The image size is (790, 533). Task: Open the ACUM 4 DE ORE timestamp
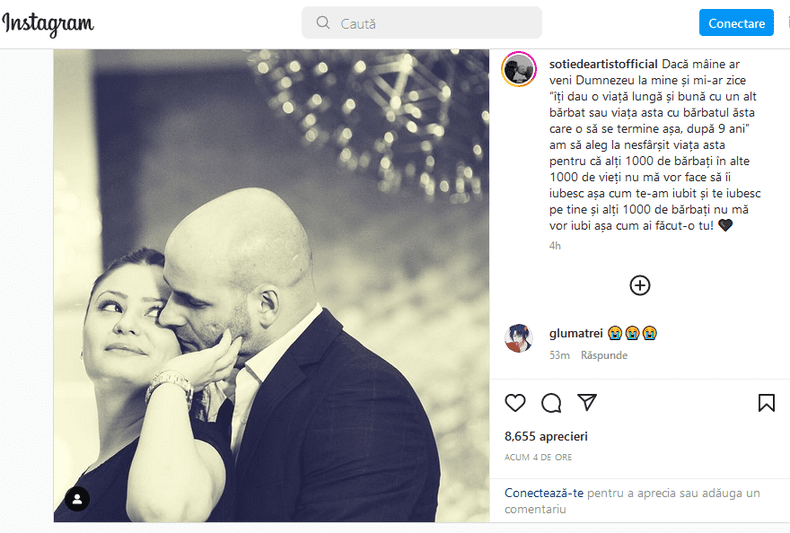[x=538, y=457]
